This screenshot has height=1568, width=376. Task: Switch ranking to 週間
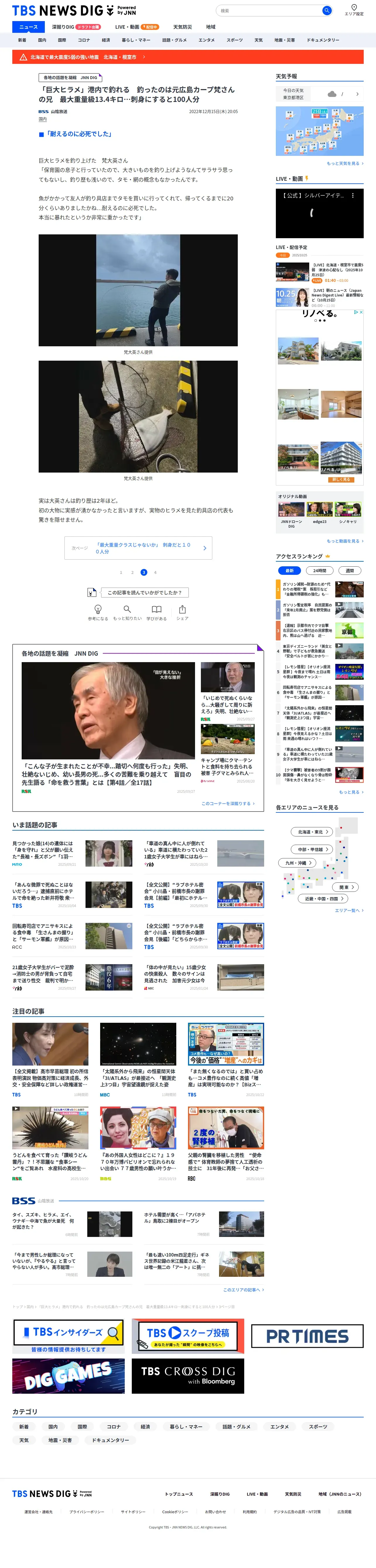point(350,570)
